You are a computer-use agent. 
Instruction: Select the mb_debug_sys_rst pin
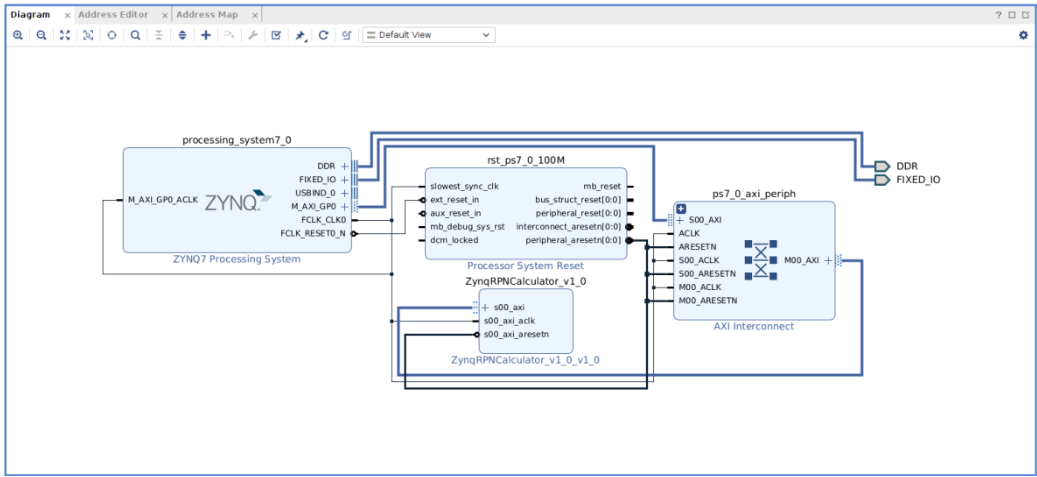click(467, 226)
